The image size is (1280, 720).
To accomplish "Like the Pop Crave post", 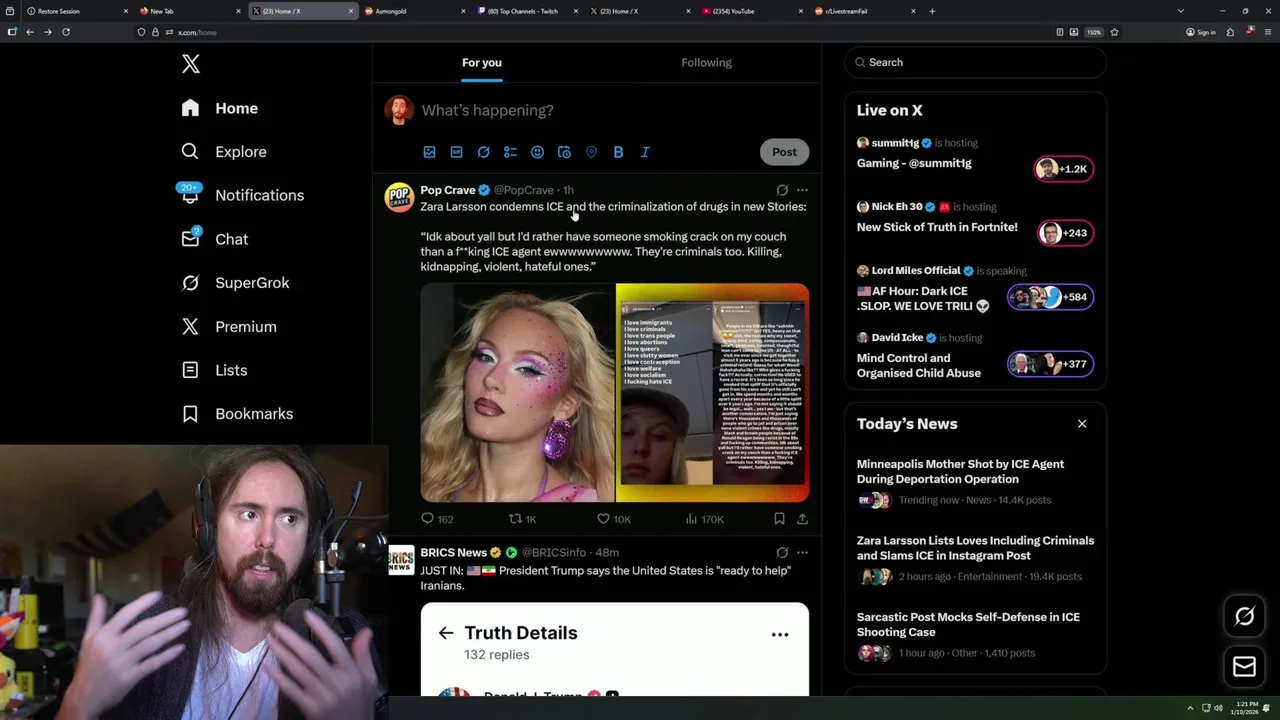I will pos(613,519).
